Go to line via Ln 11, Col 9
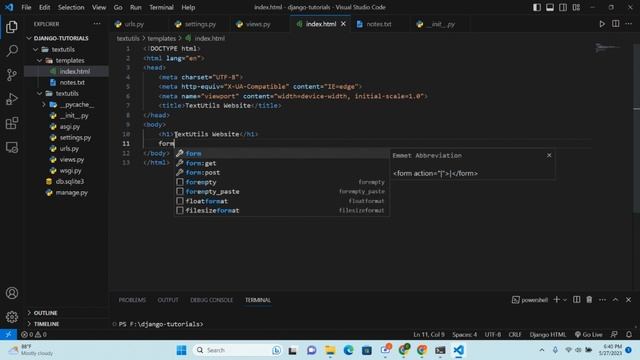 [429, 334]
